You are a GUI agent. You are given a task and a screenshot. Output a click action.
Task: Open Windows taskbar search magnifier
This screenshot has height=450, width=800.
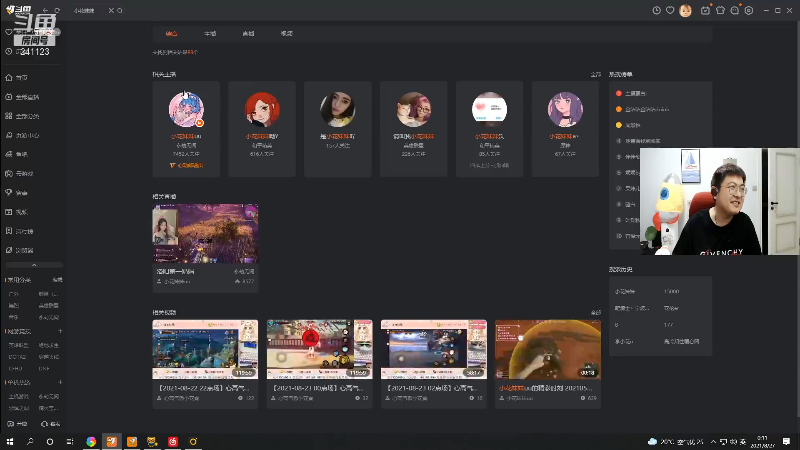(30, 441)
